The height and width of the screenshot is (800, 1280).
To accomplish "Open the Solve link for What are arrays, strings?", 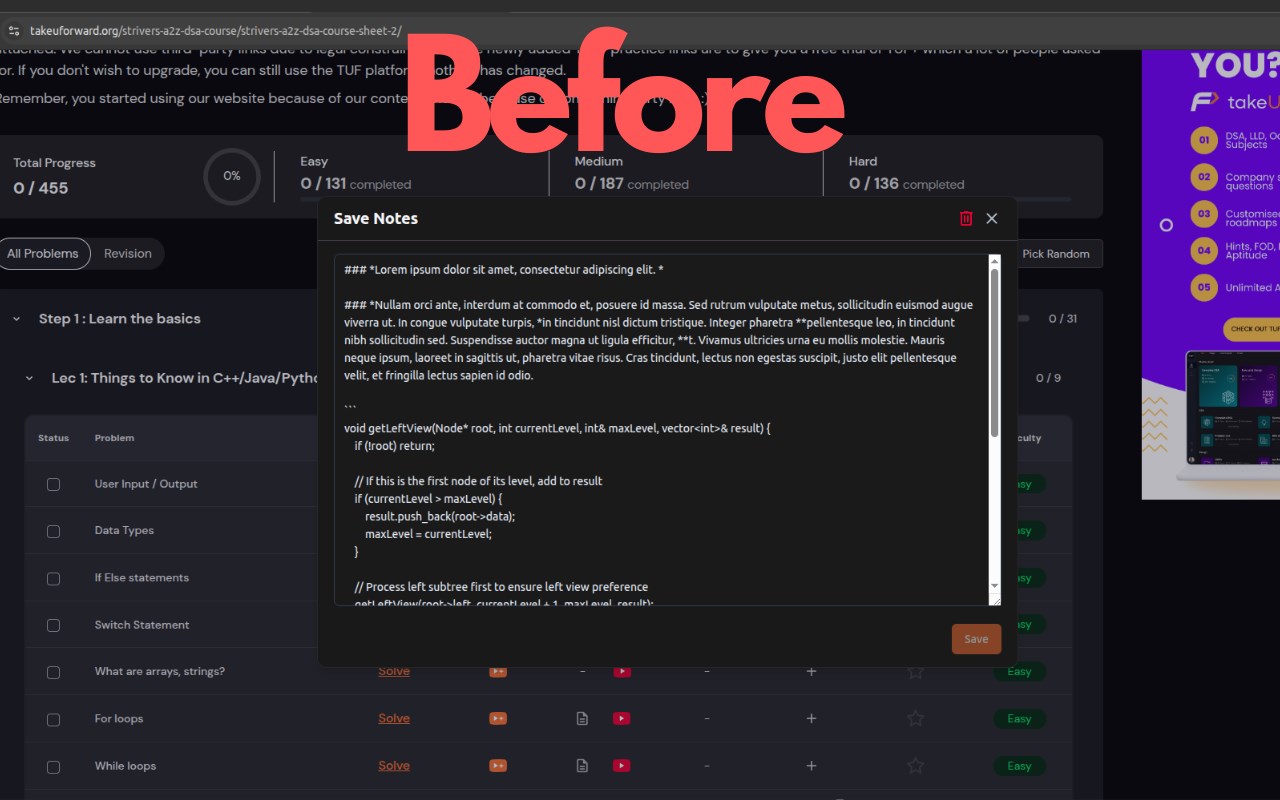I will click(394, 671).
